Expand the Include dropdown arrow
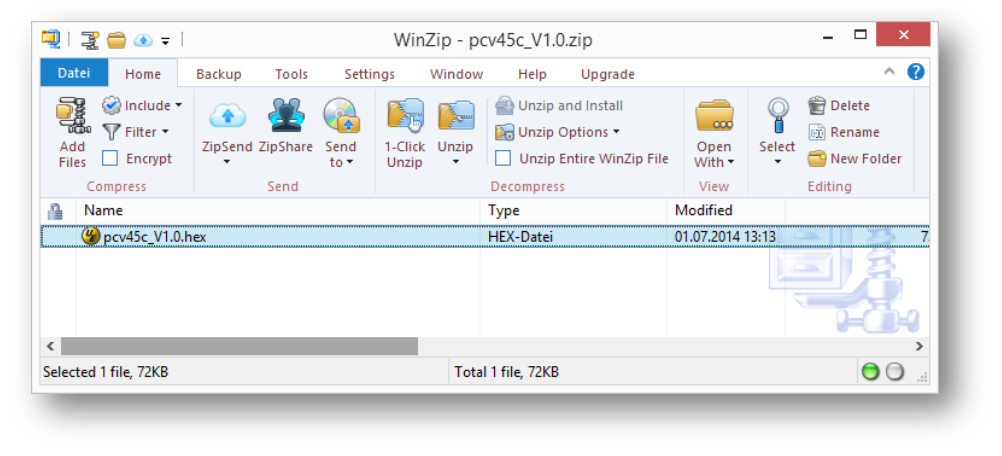The height and width of the screenshot is (456, 1002). pos(178,105)
